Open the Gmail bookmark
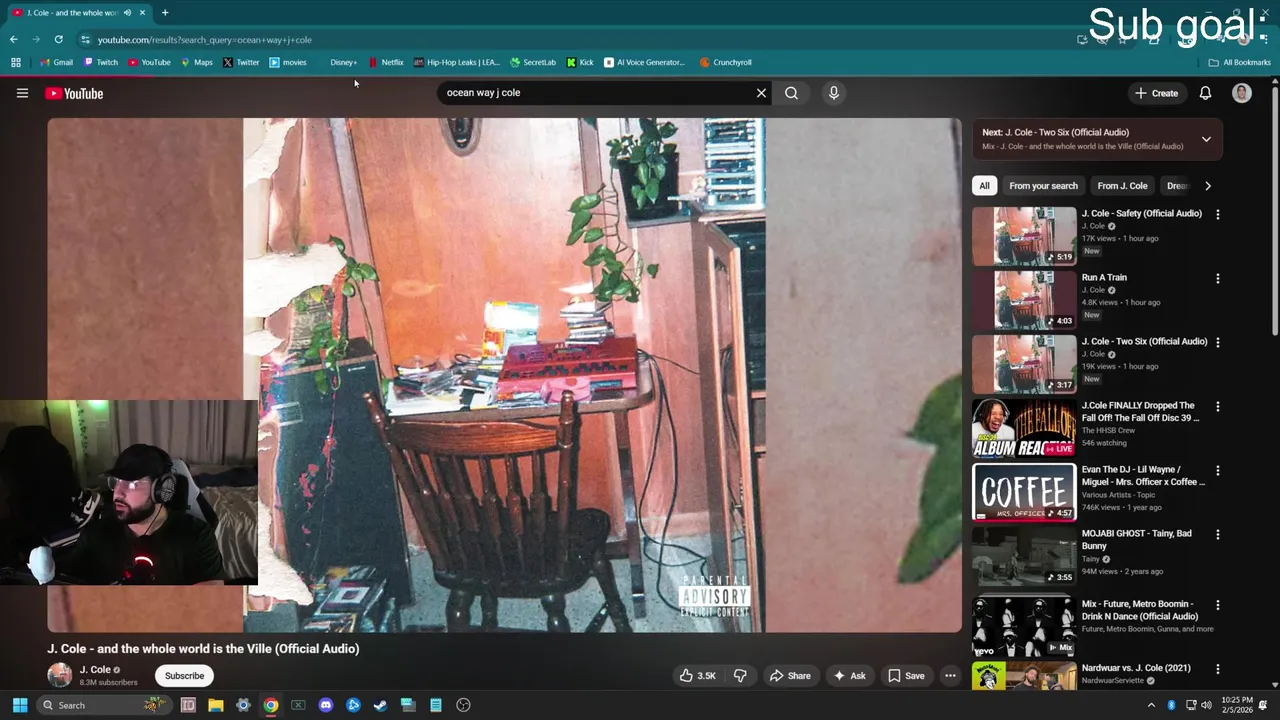1280x720 pixels. pyautogui.click(x=56, y=62)
